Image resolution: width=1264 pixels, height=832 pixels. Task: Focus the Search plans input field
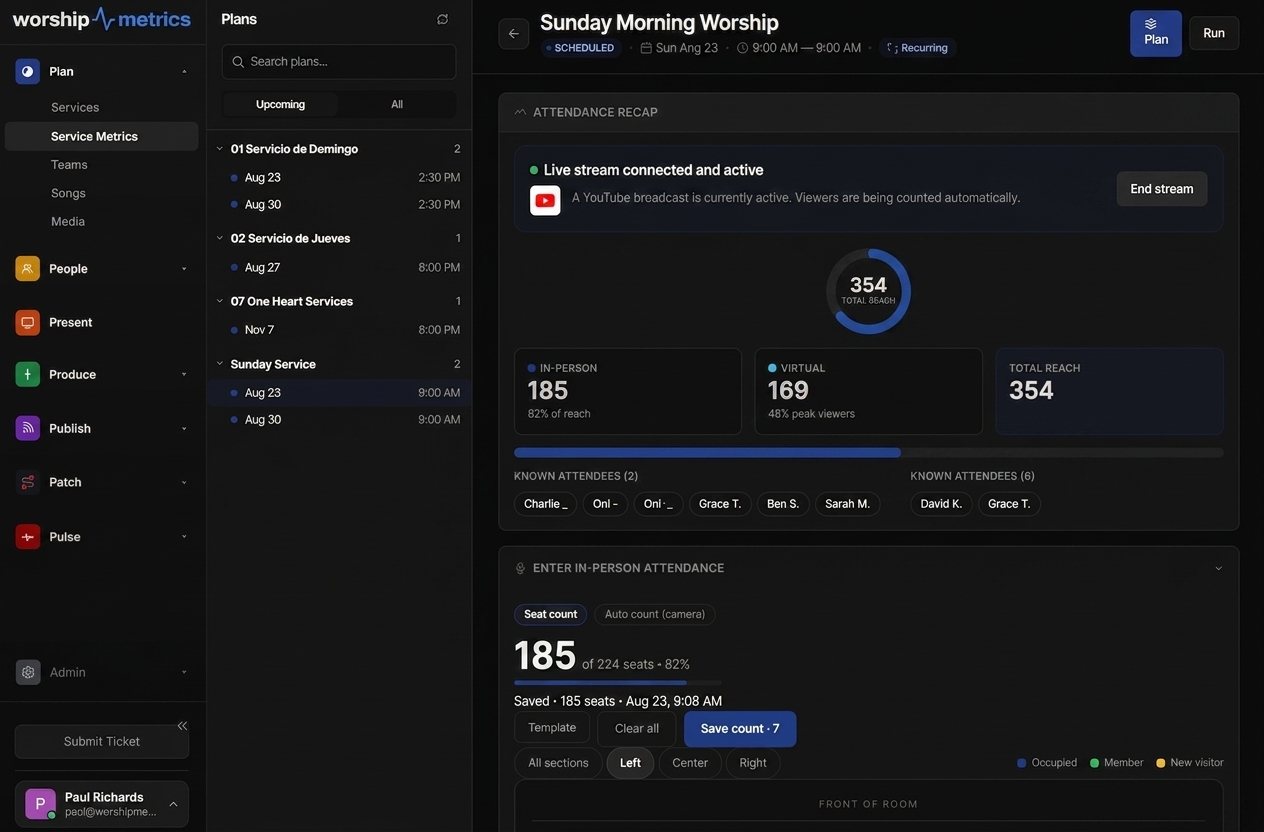point(339,62)
